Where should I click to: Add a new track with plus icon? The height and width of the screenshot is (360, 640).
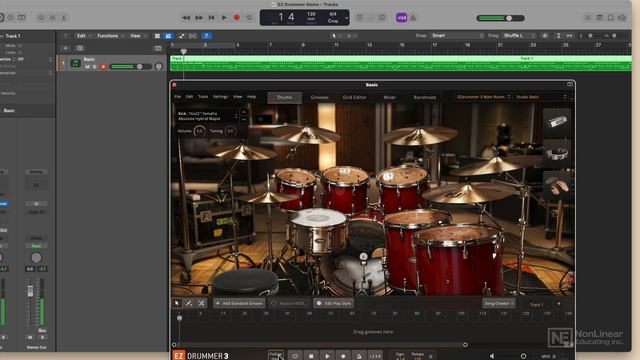pos(65,49)
